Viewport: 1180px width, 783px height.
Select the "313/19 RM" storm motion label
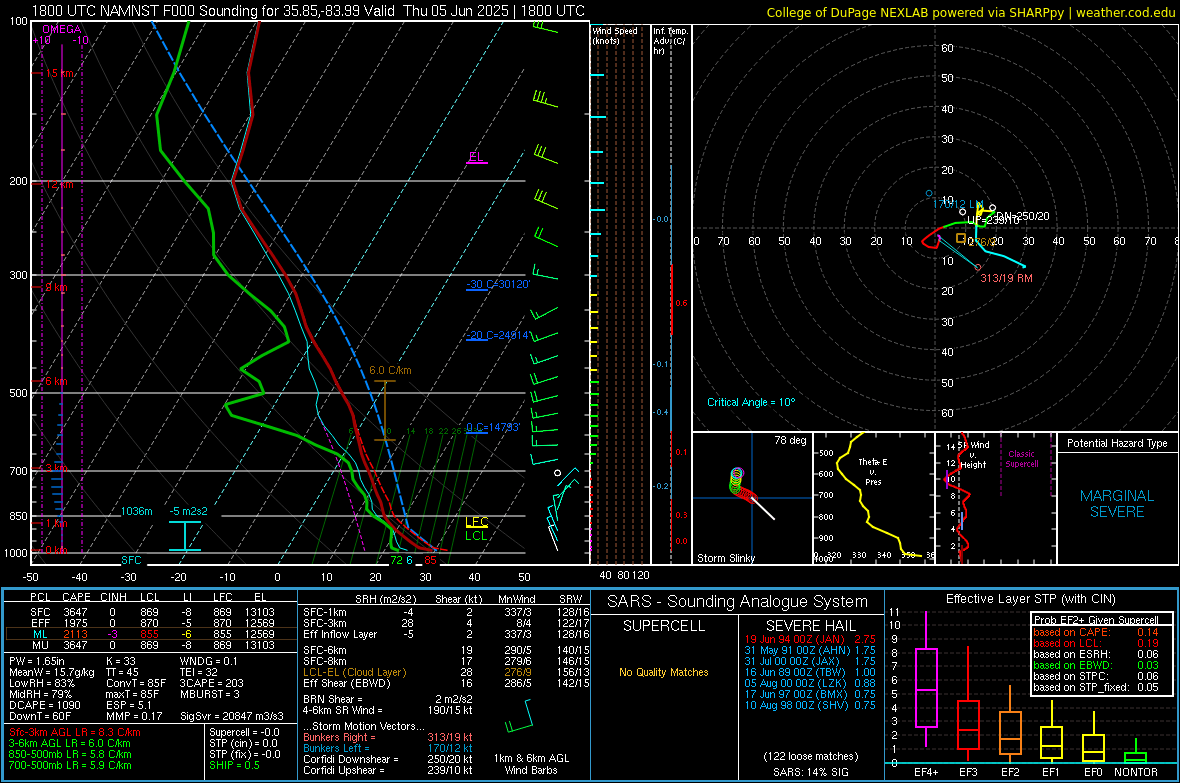click(x=1006, y=278)
